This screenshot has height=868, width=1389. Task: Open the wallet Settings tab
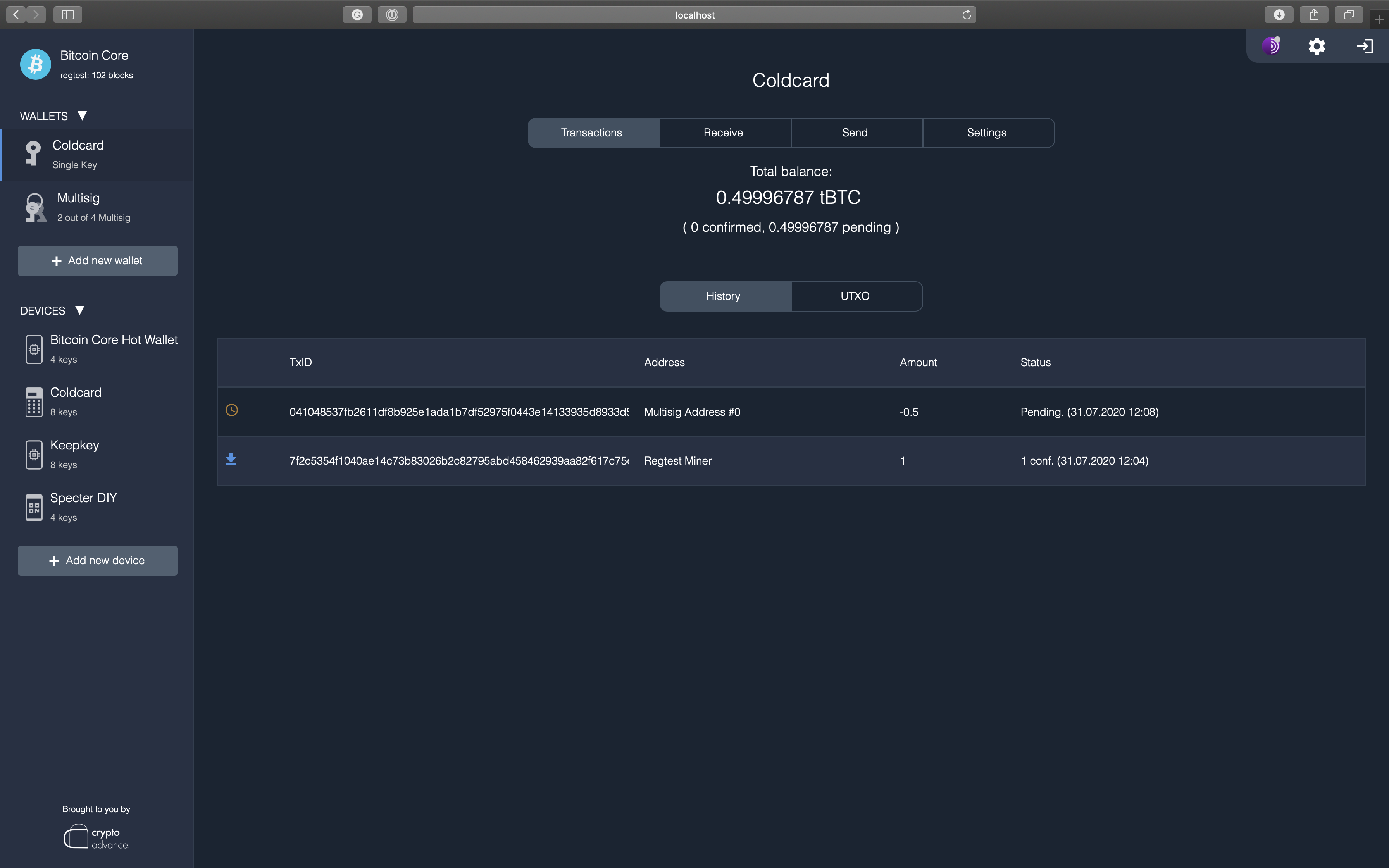(986, 133)
